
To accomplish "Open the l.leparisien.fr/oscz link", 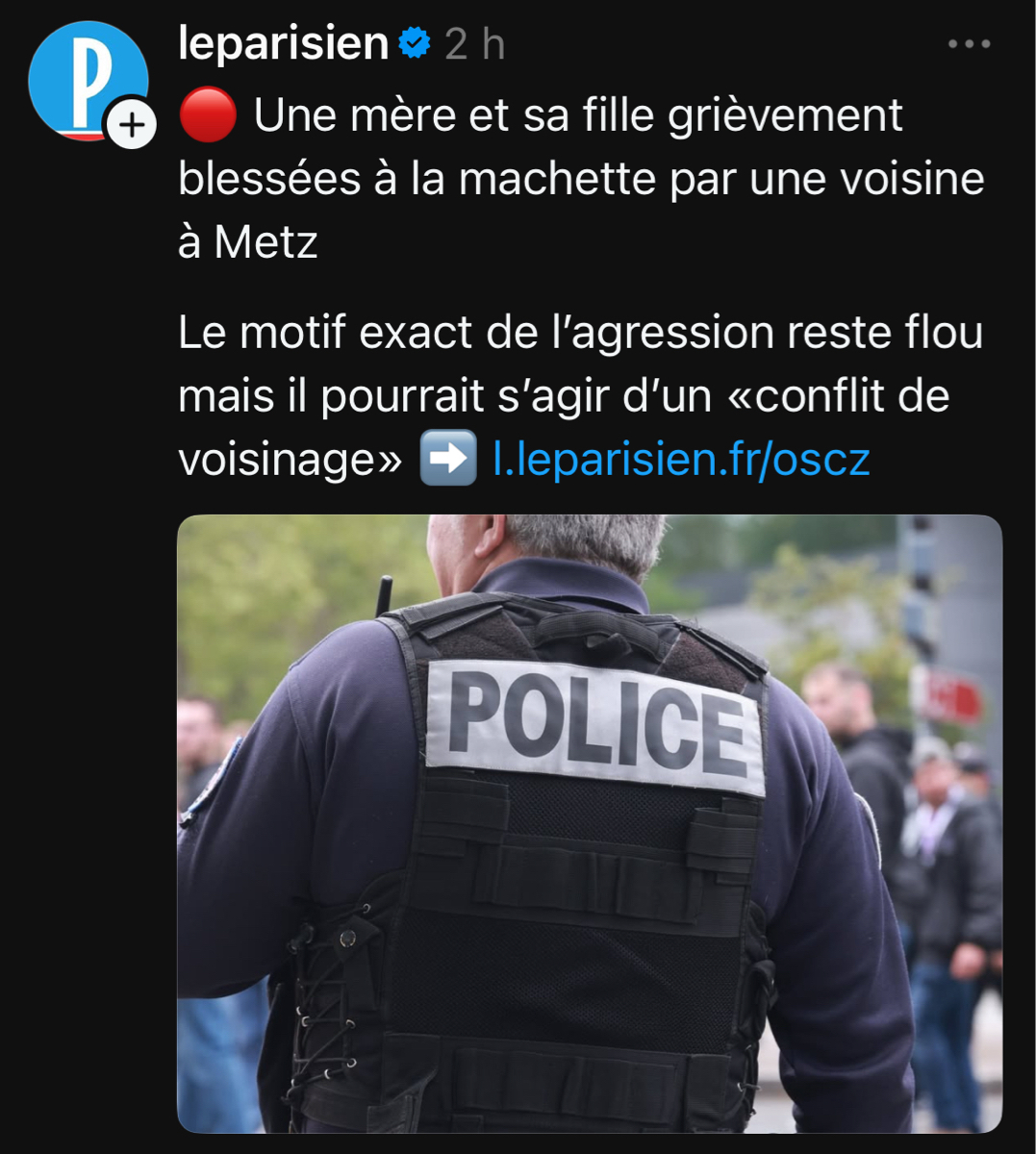I will coord(681,459).
